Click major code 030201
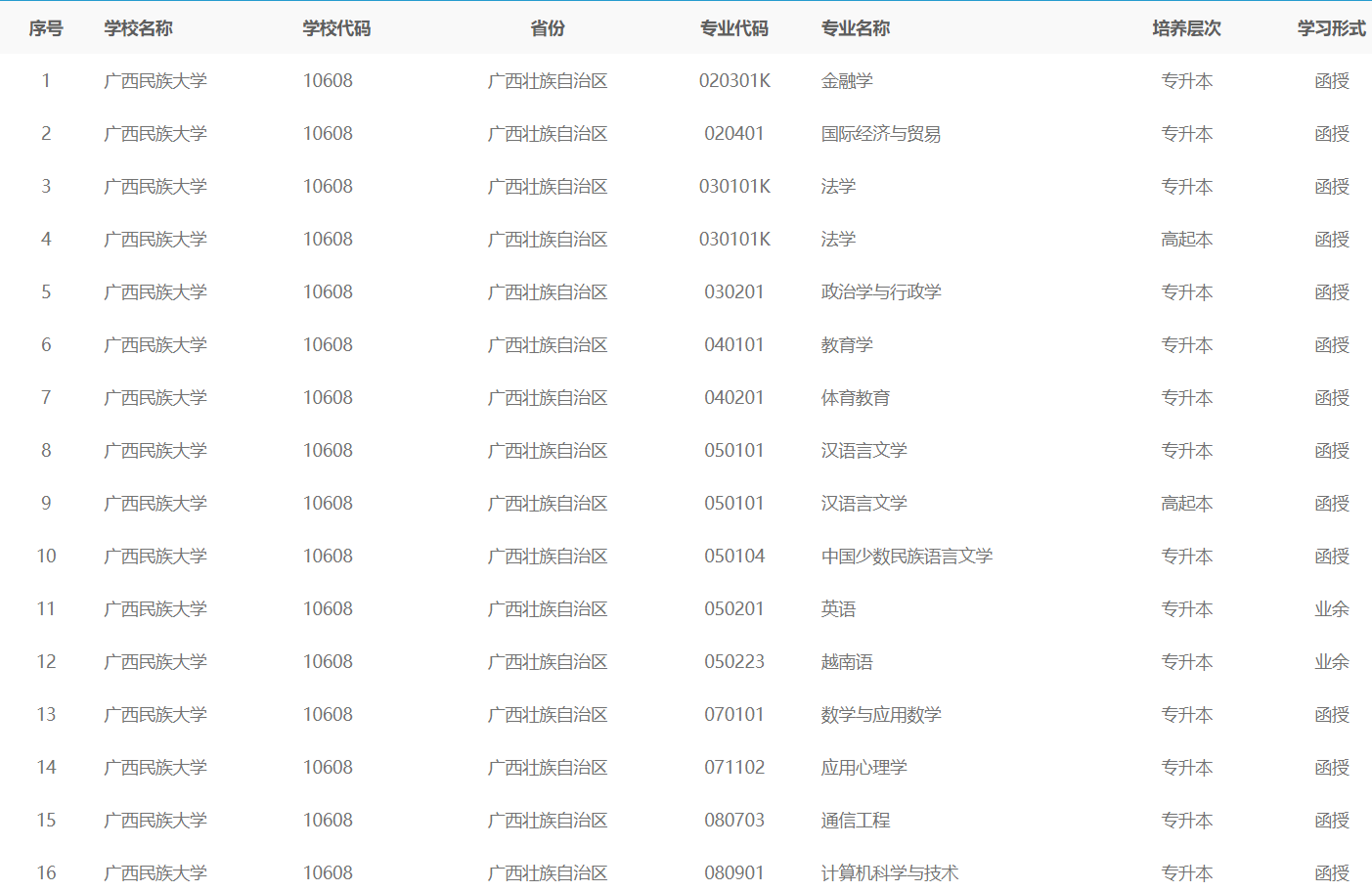Viewport: 1372px width, 892px height. coord(734,292)
